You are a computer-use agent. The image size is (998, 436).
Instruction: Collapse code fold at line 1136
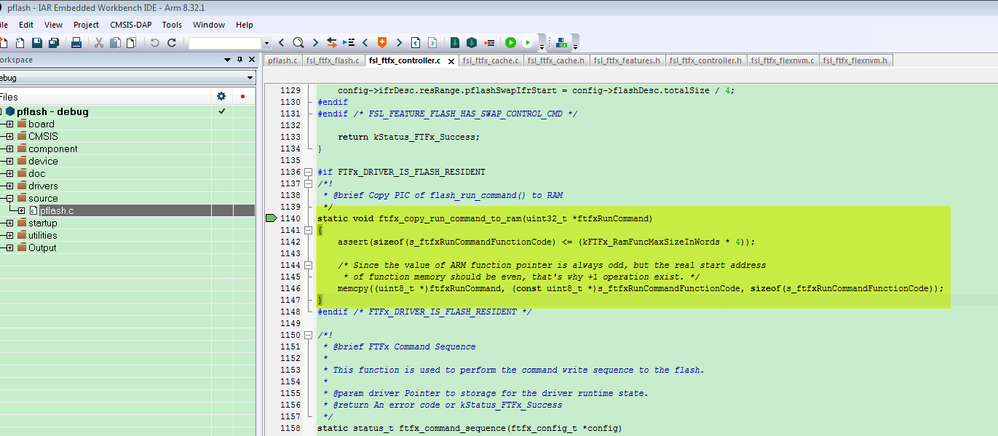pyautogui.click(x=309, y=172)
